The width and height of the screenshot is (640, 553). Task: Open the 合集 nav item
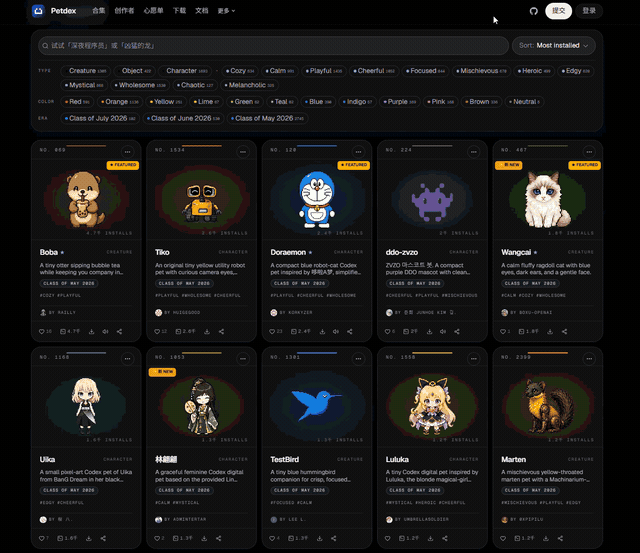click(x=99, y=11)
